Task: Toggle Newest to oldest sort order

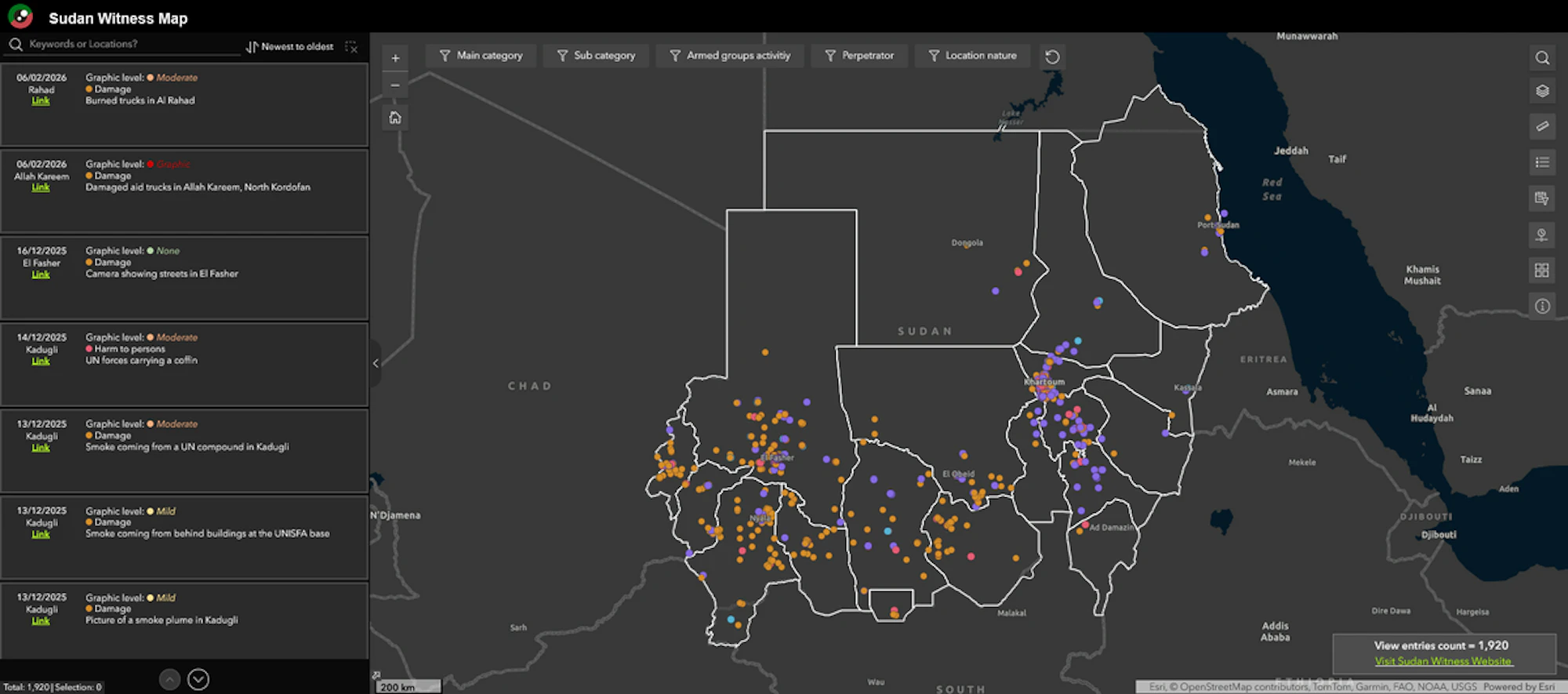Action: (290, 47)
